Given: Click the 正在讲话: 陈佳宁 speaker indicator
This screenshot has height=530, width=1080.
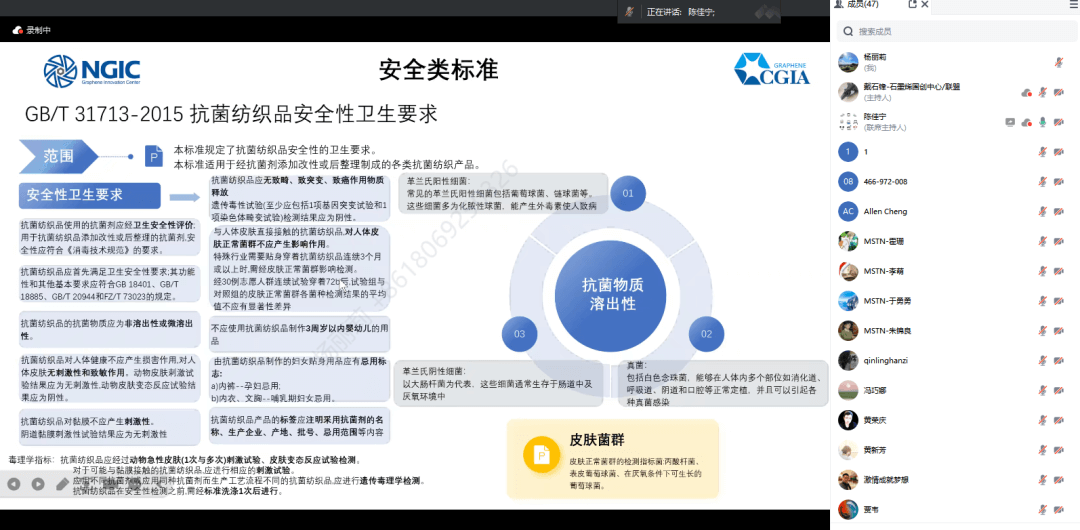Looking at the screenshot, I should (681, 12).
